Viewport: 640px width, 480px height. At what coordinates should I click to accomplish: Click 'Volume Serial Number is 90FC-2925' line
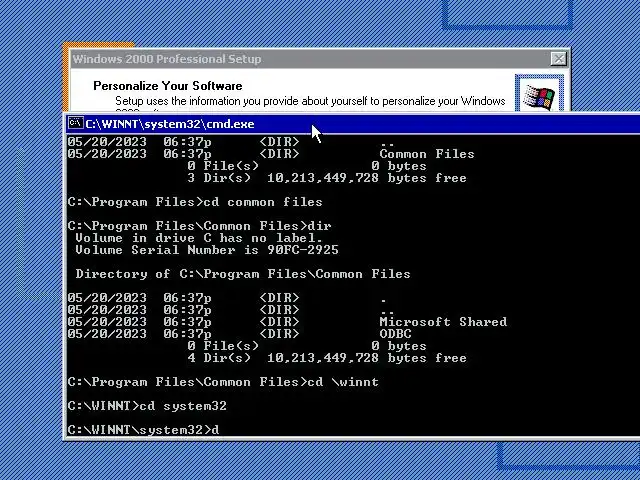[207, 250]
